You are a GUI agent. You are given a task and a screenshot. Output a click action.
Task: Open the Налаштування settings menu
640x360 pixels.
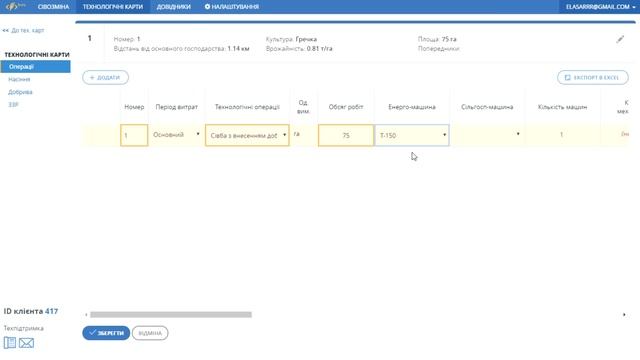click(231, 7)
